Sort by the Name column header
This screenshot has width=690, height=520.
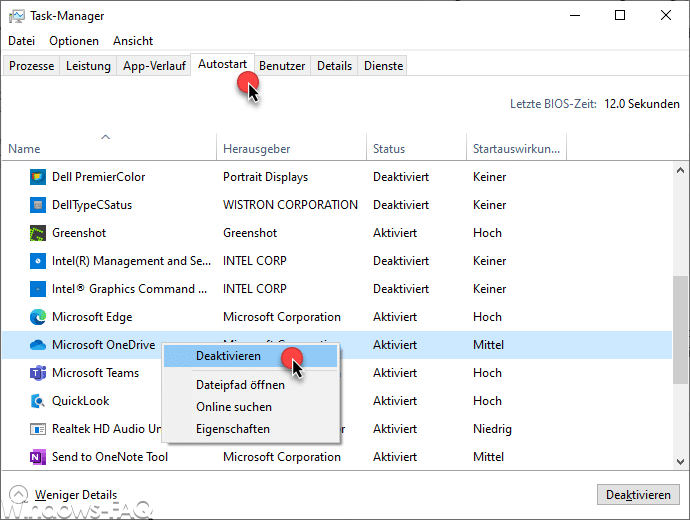(x=109, y=149)
